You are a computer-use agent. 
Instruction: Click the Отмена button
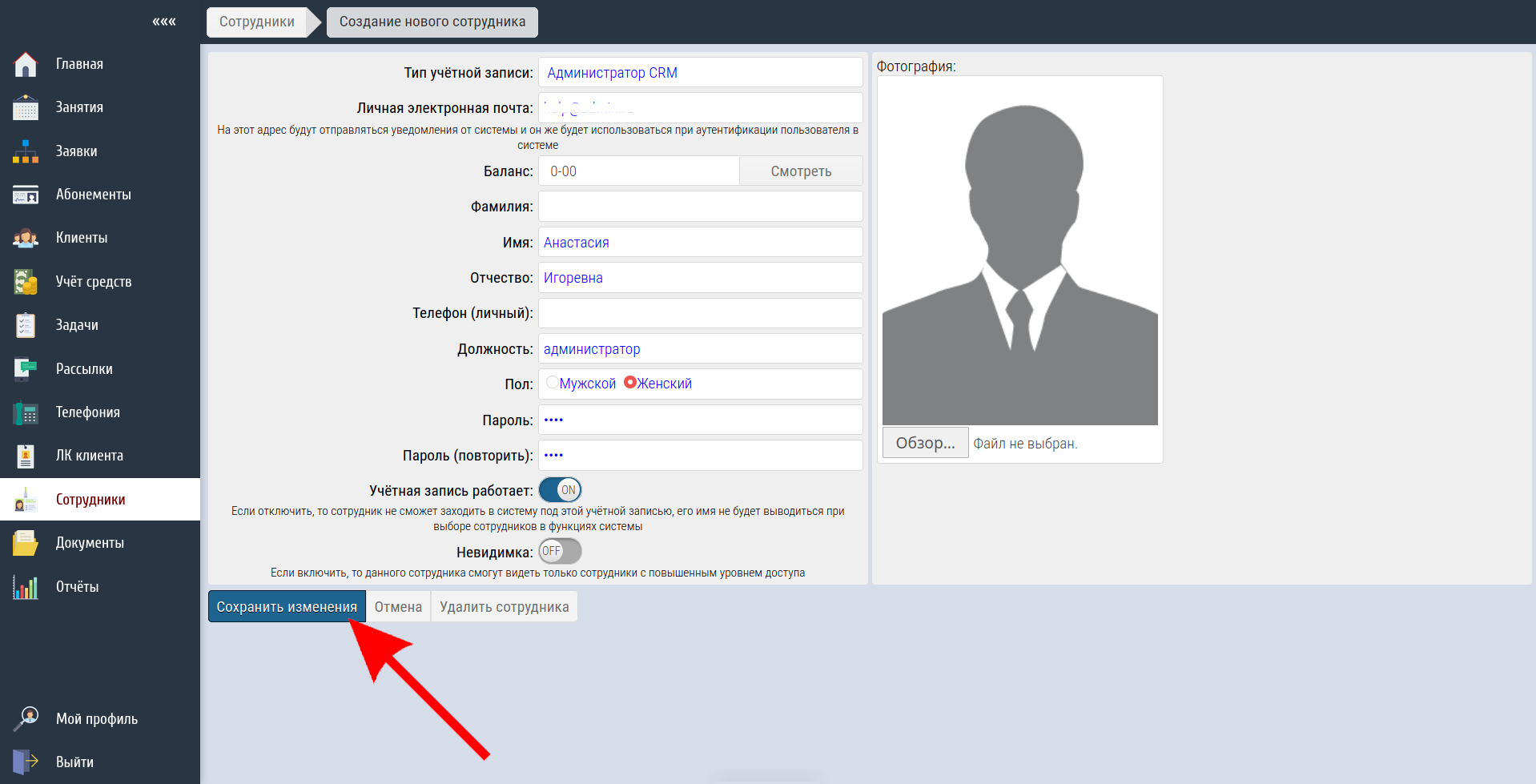point(398,606)
